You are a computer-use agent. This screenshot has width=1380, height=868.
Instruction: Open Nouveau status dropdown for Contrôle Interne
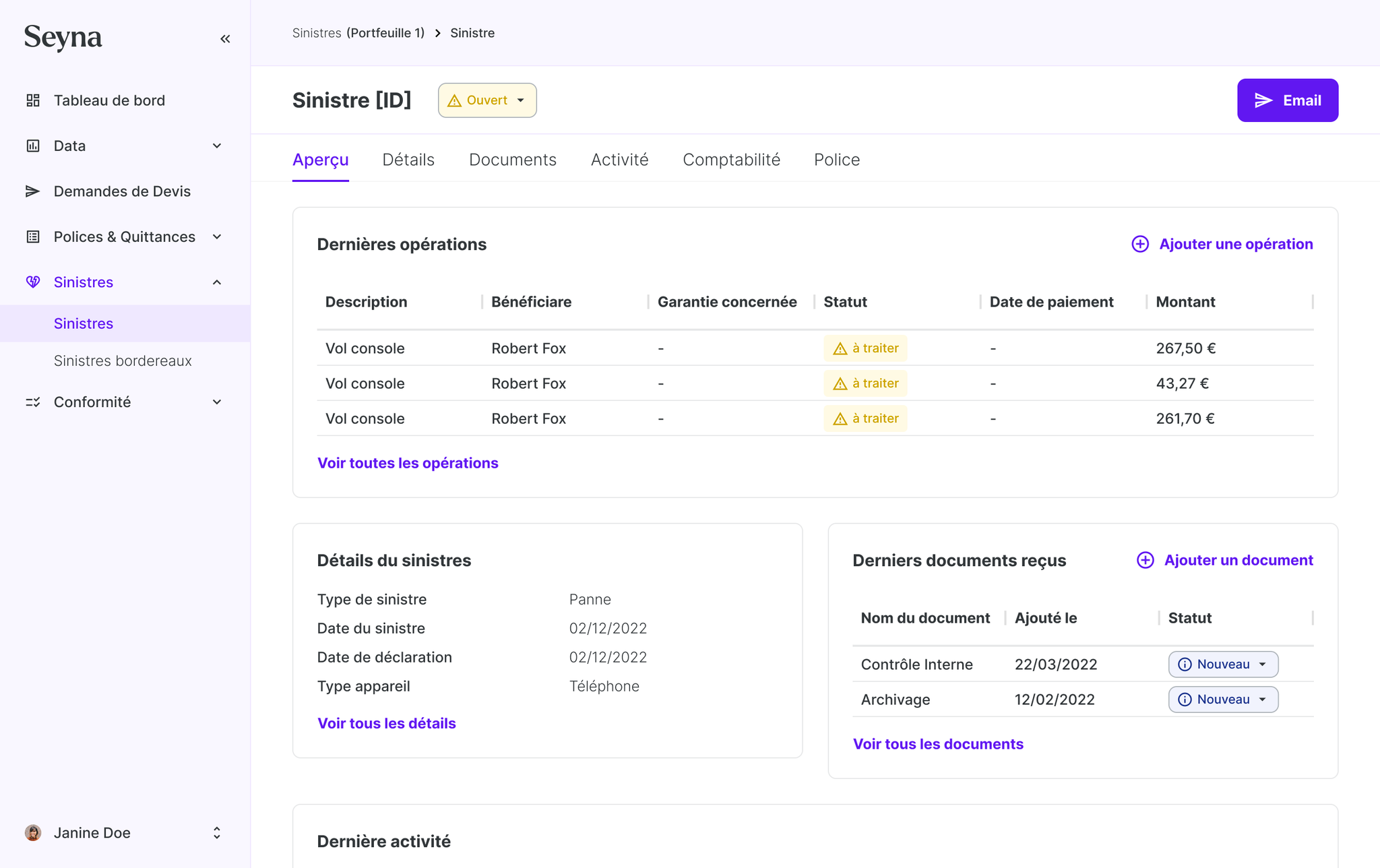[x=1223, y=664]
